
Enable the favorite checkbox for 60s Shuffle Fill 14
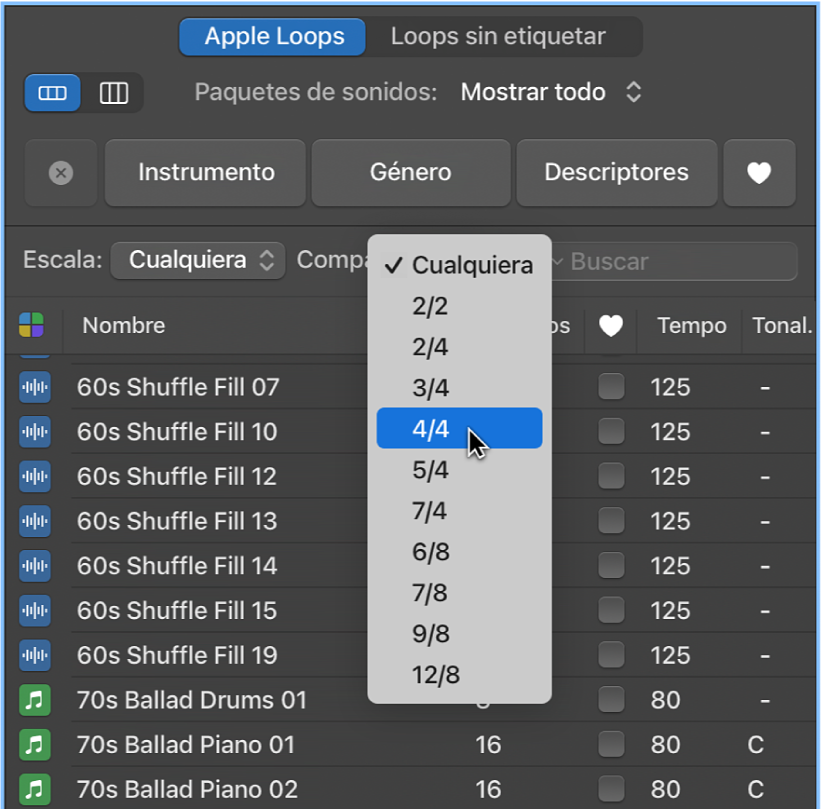[611, 565]
